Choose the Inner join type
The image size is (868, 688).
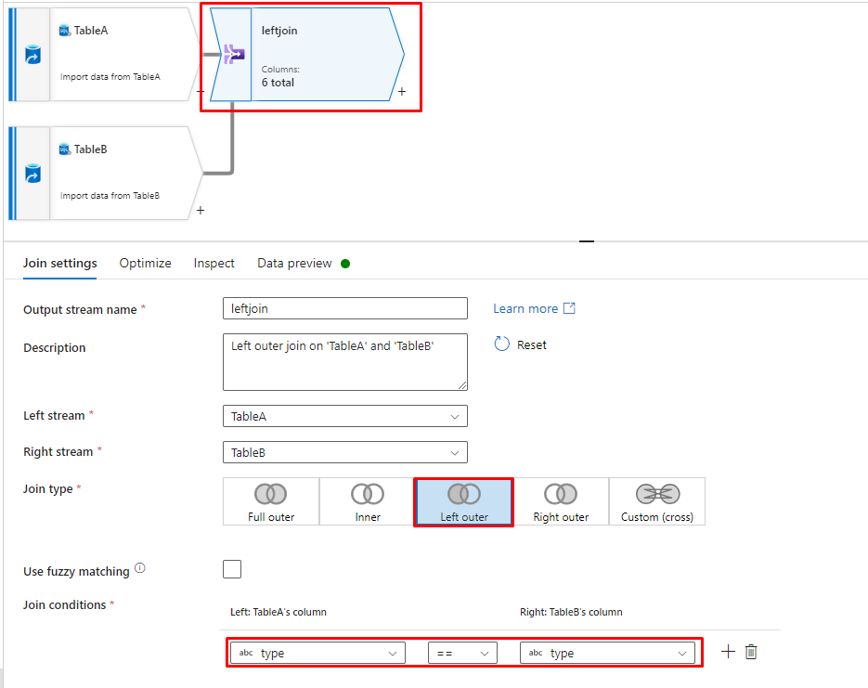[x=367, y=501]
